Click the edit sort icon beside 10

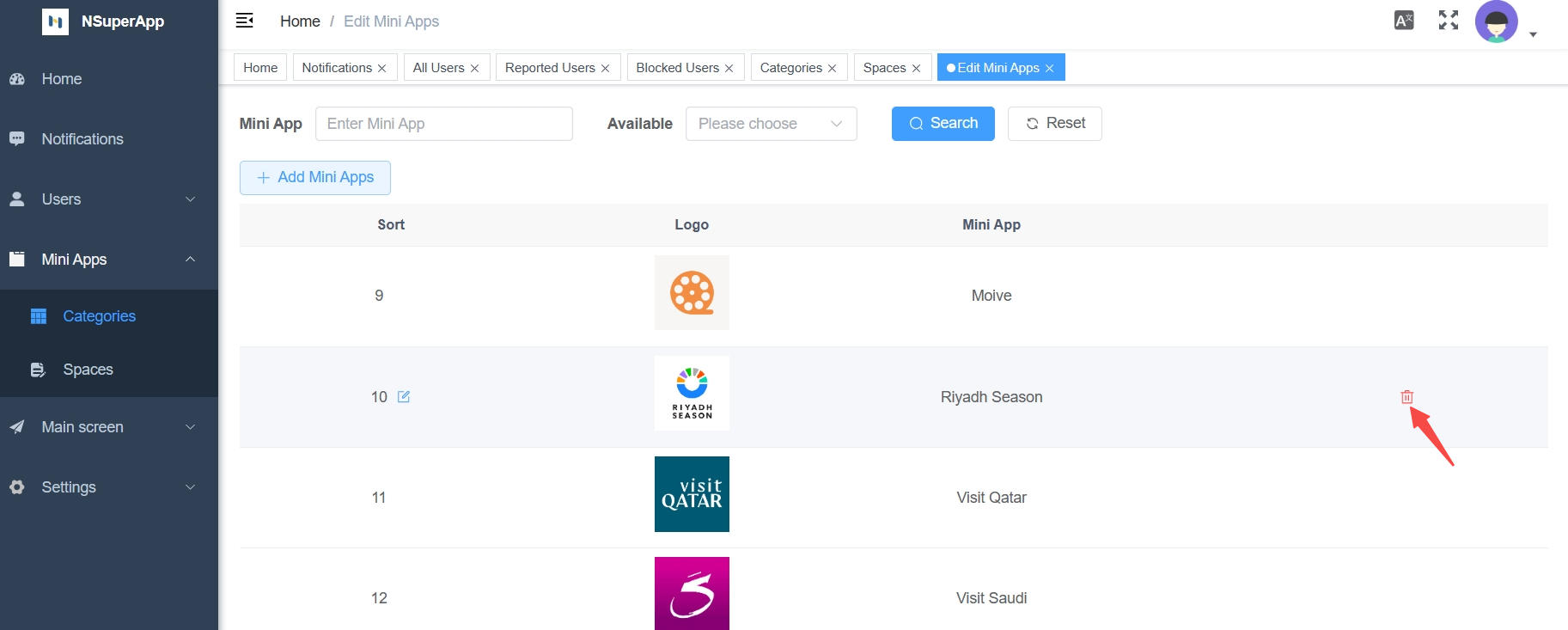[x=404, y=397]
